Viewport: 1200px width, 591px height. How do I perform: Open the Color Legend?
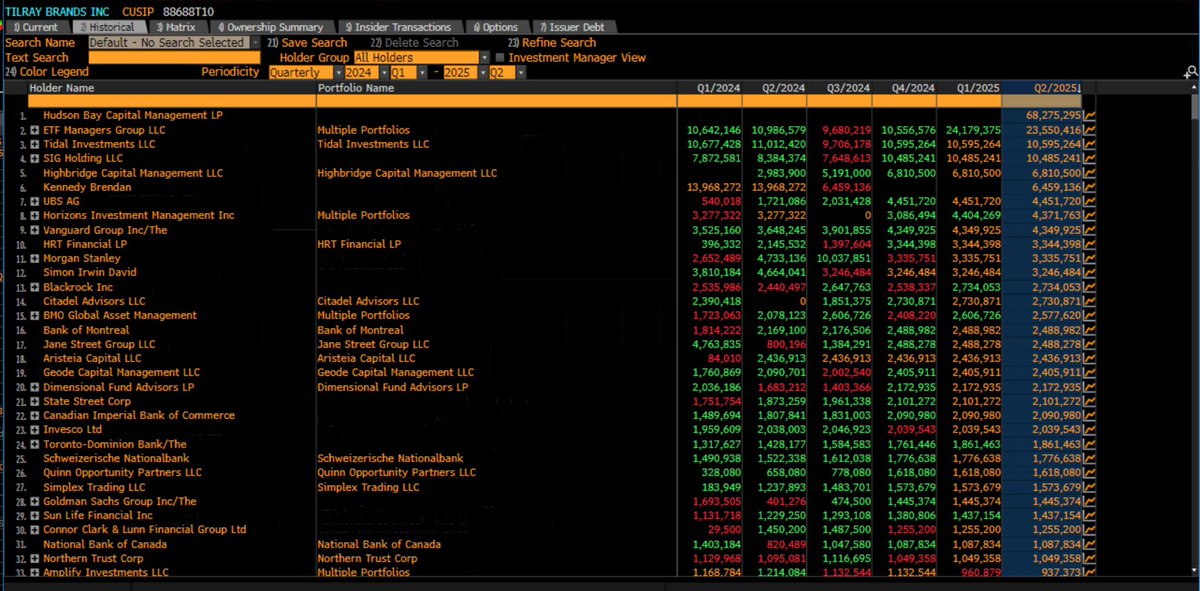(x=47, y=72)
